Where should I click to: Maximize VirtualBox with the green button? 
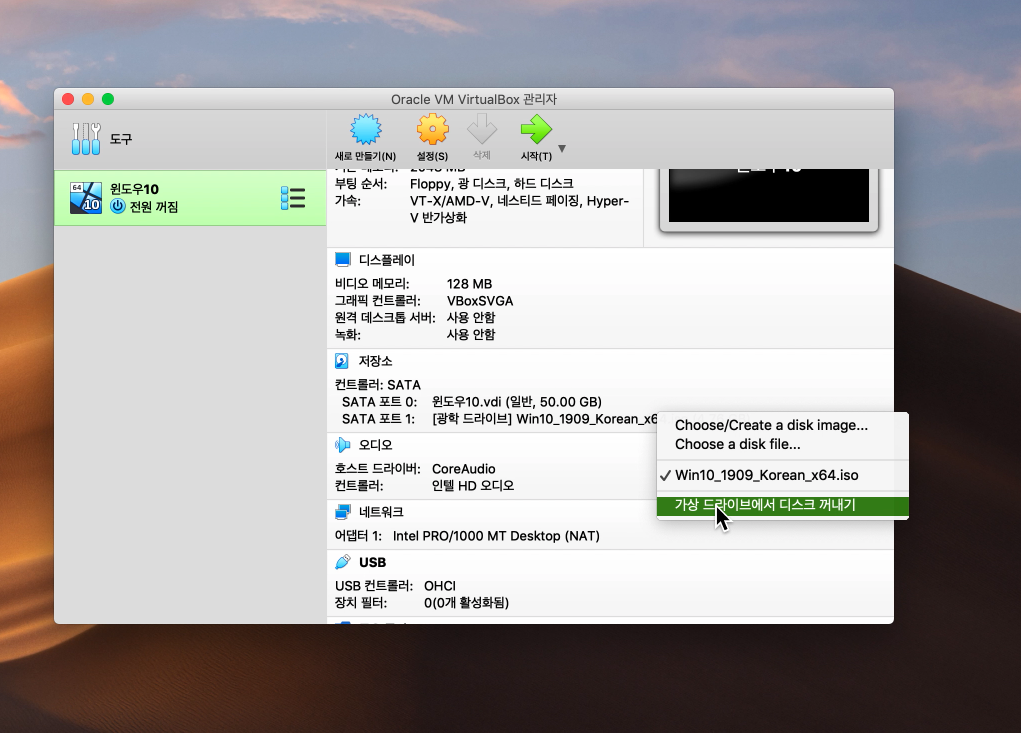(108, 99)
